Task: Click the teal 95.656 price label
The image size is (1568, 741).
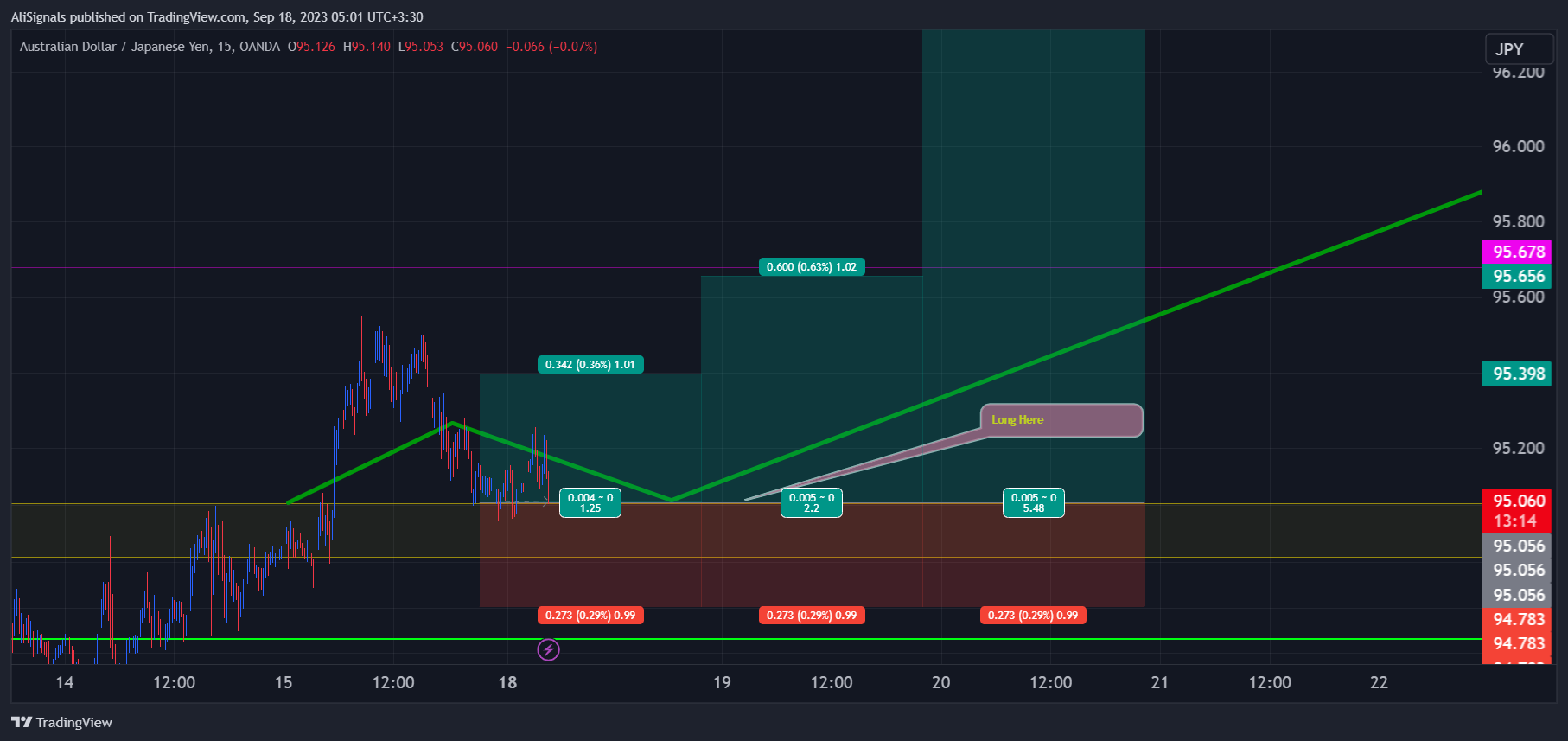Action: click(1518, 277)
